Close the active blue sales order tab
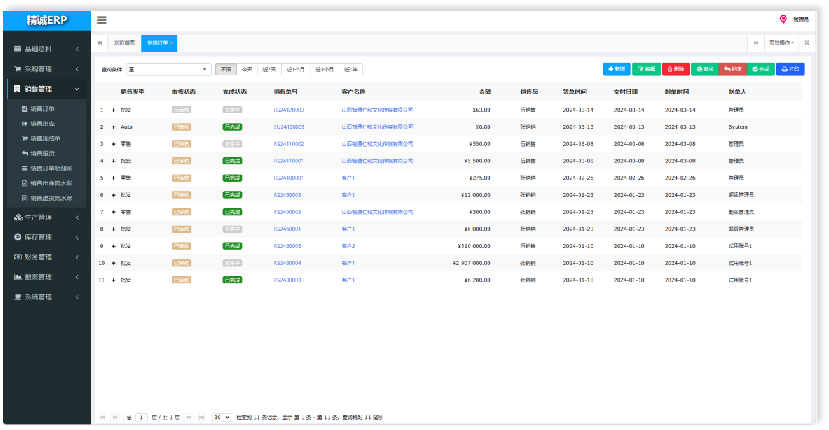Screen dimensions: 829x430 (171, 43)
